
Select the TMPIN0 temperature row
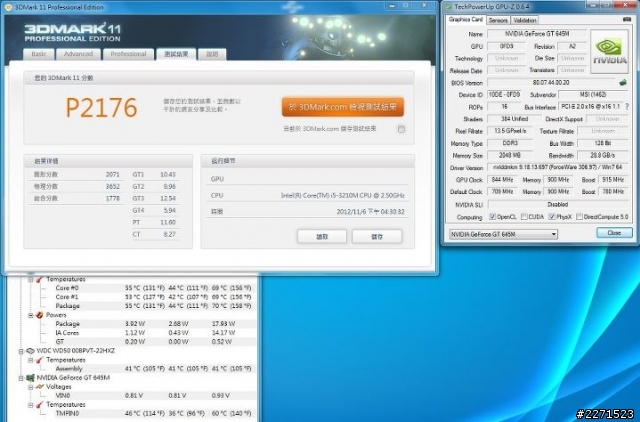[x=153, y=413]
